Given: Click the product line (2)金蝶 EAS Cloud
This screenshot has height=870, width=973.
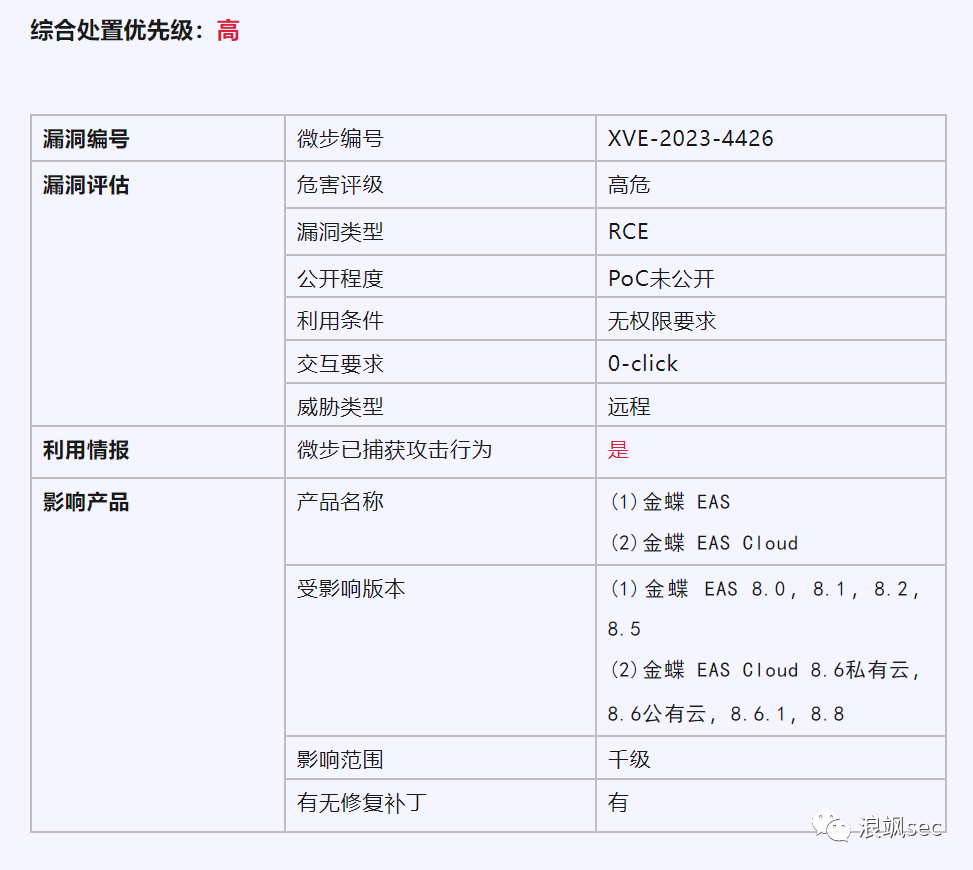Looking at the screenshot, I should pyautogui.click(x=703, y=543).
